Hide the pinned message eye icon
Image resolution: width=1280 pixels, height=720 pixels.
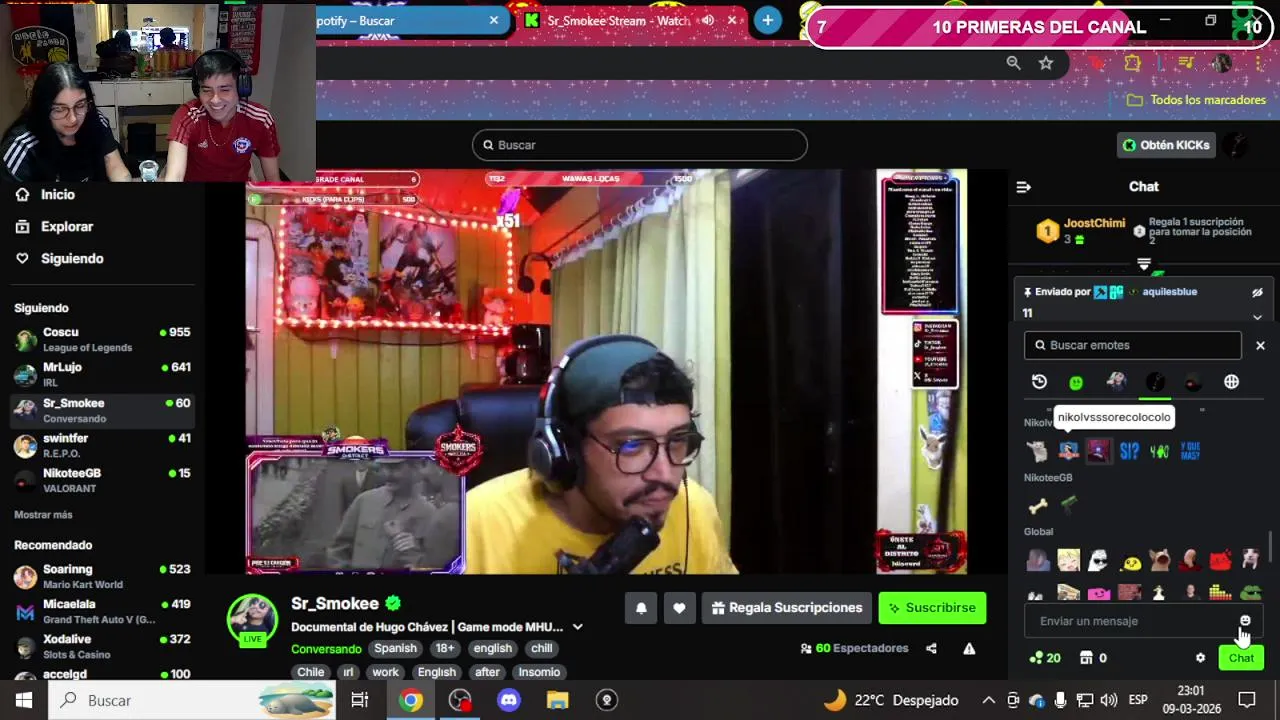point(1257,292)
